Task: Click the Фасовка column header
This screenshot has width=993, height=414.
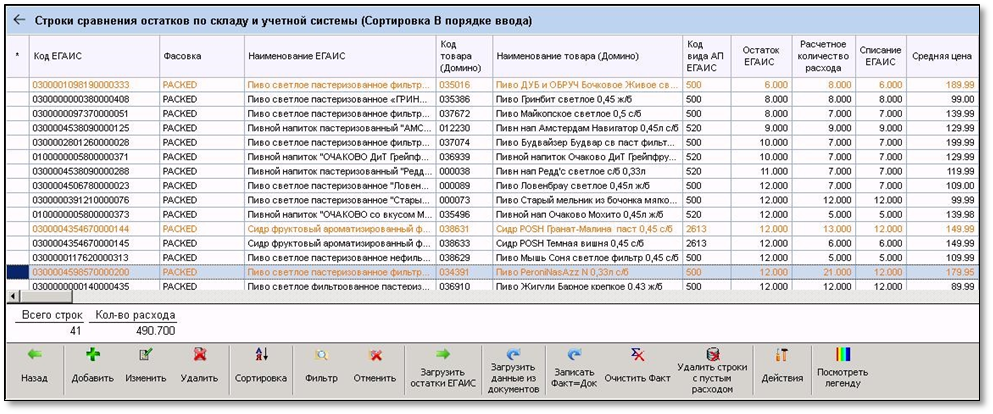Action: click(202, 56)
